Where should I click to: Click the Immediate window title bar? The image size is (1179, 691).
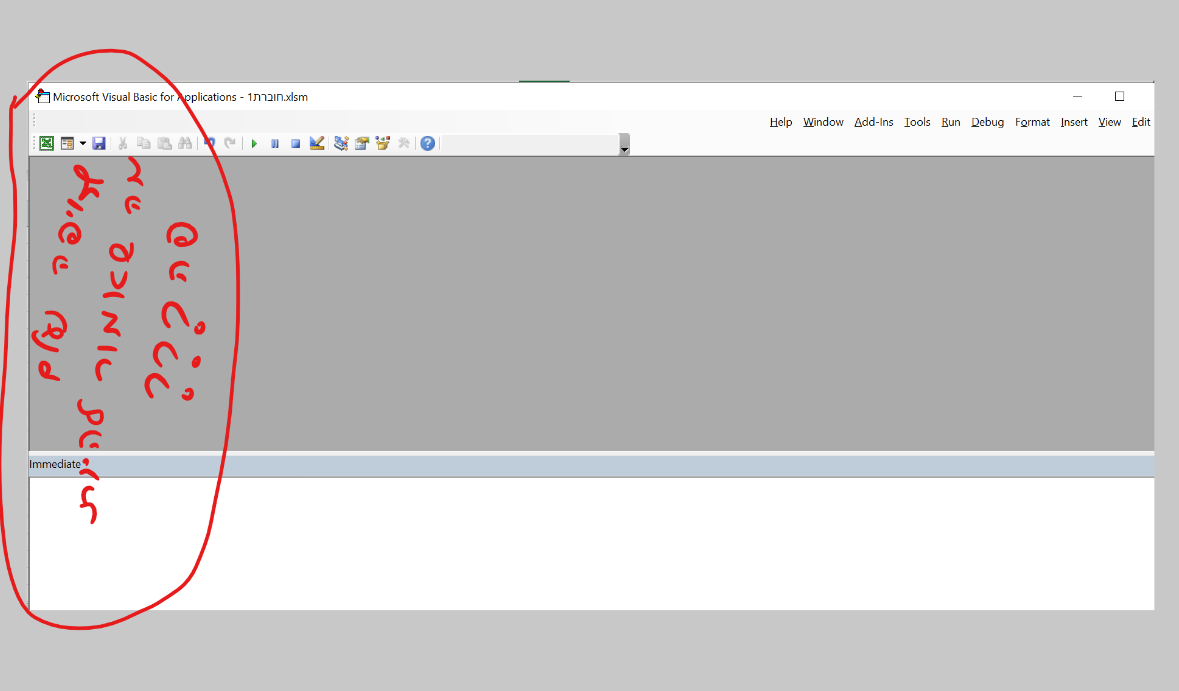click(x=591, y=465)
